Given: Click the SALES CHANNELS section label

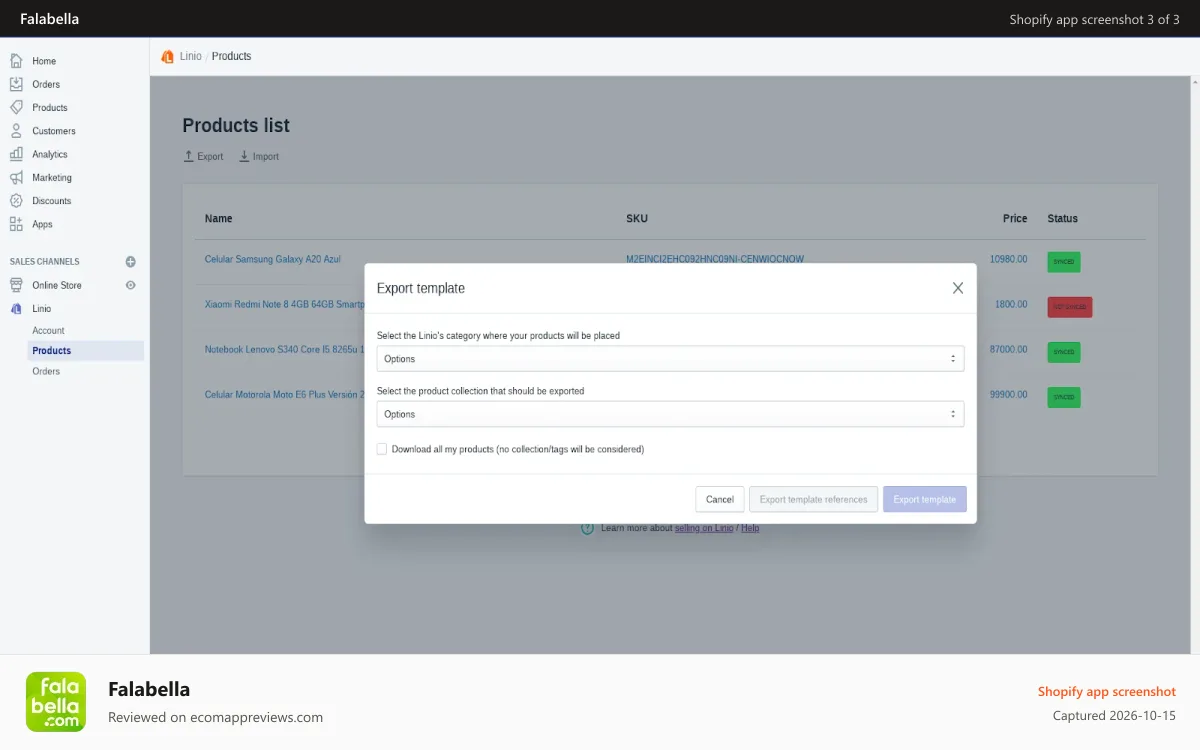Looking at the screenshot, I should (x=44, y=262).
